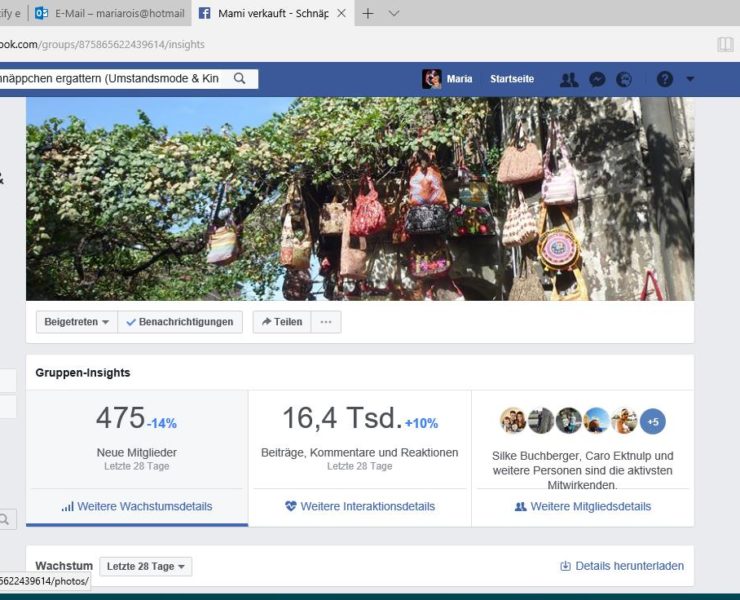Click the group cover photo
This screenshot has height=600, width=740.
[x=360, y=199]
